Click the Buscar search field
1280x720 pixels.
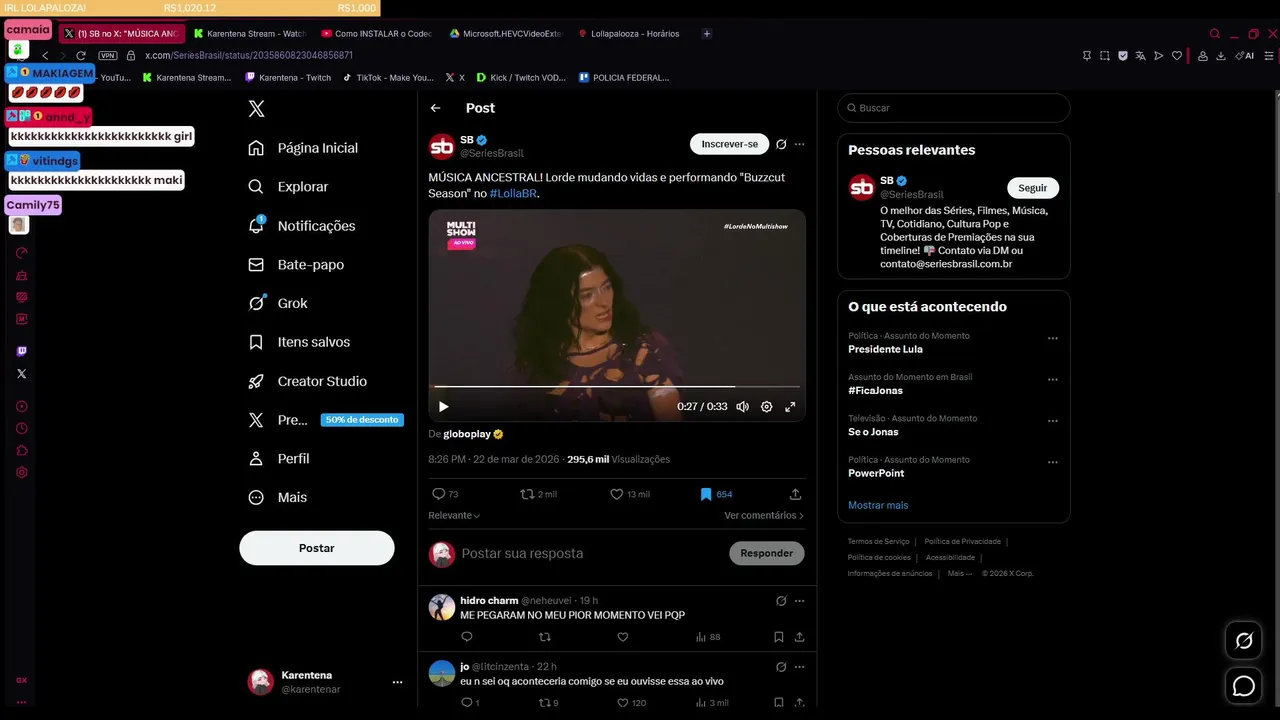click(954, 108)
